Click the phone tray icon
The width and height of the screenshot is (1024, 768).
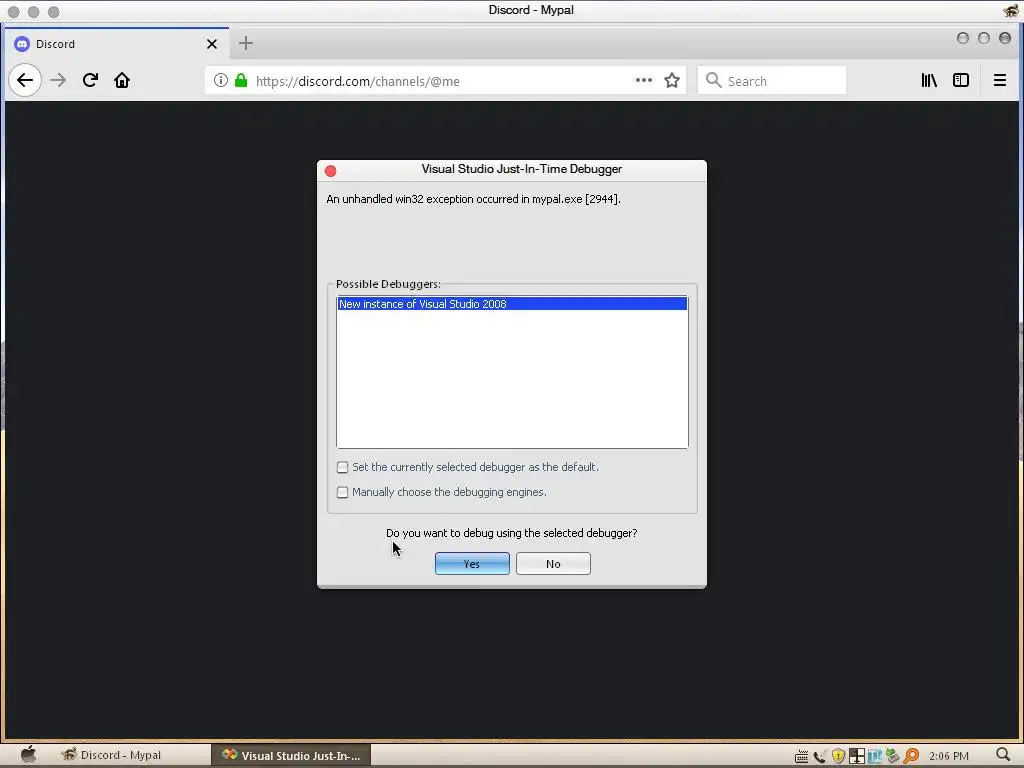click(x=820, y=756)
